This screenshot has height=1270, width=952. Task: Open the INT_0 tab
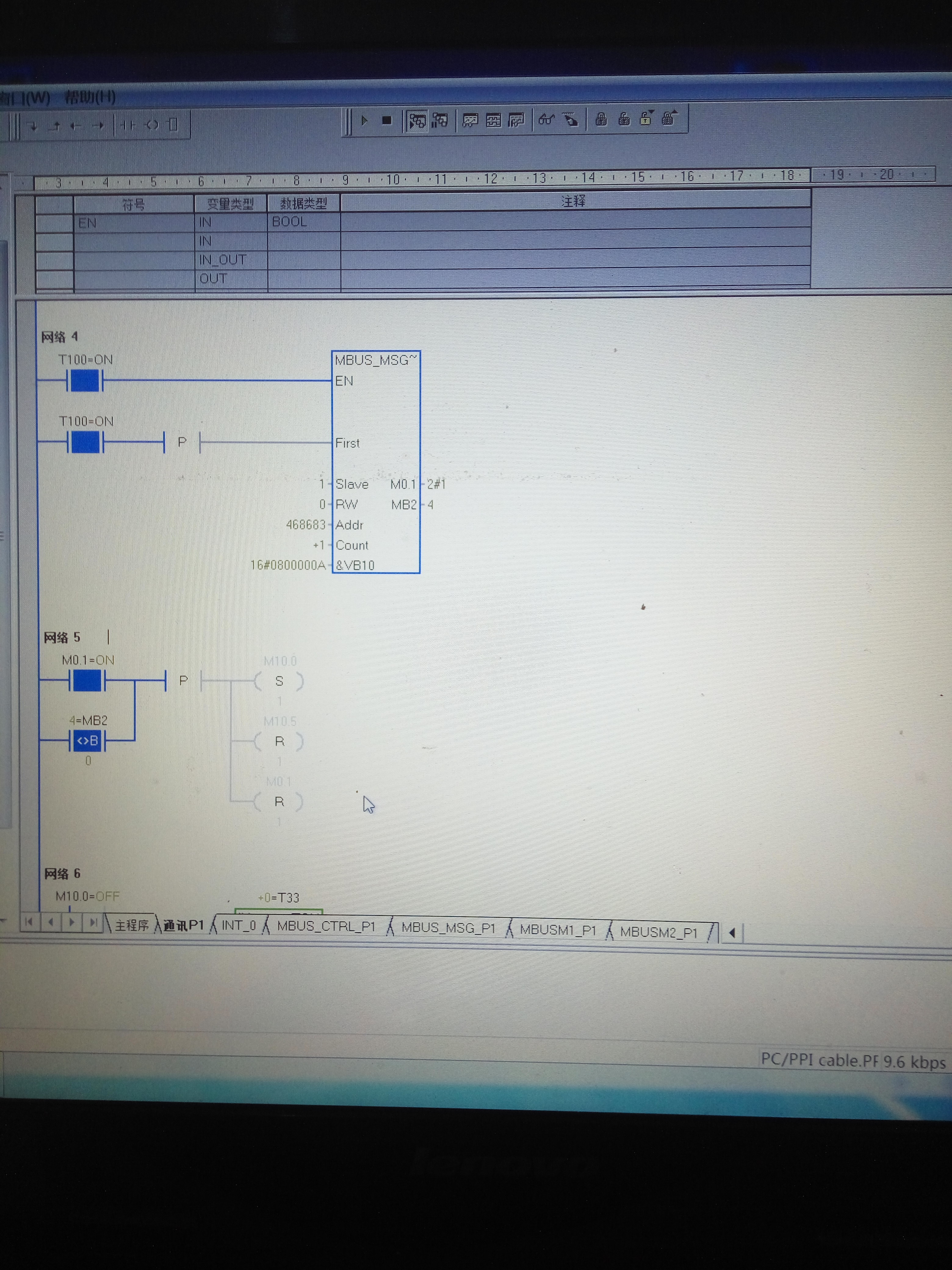238,925
